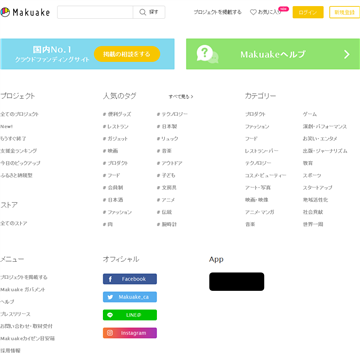
Task: Open レストラン・バー category
Action: click(262, 151)
